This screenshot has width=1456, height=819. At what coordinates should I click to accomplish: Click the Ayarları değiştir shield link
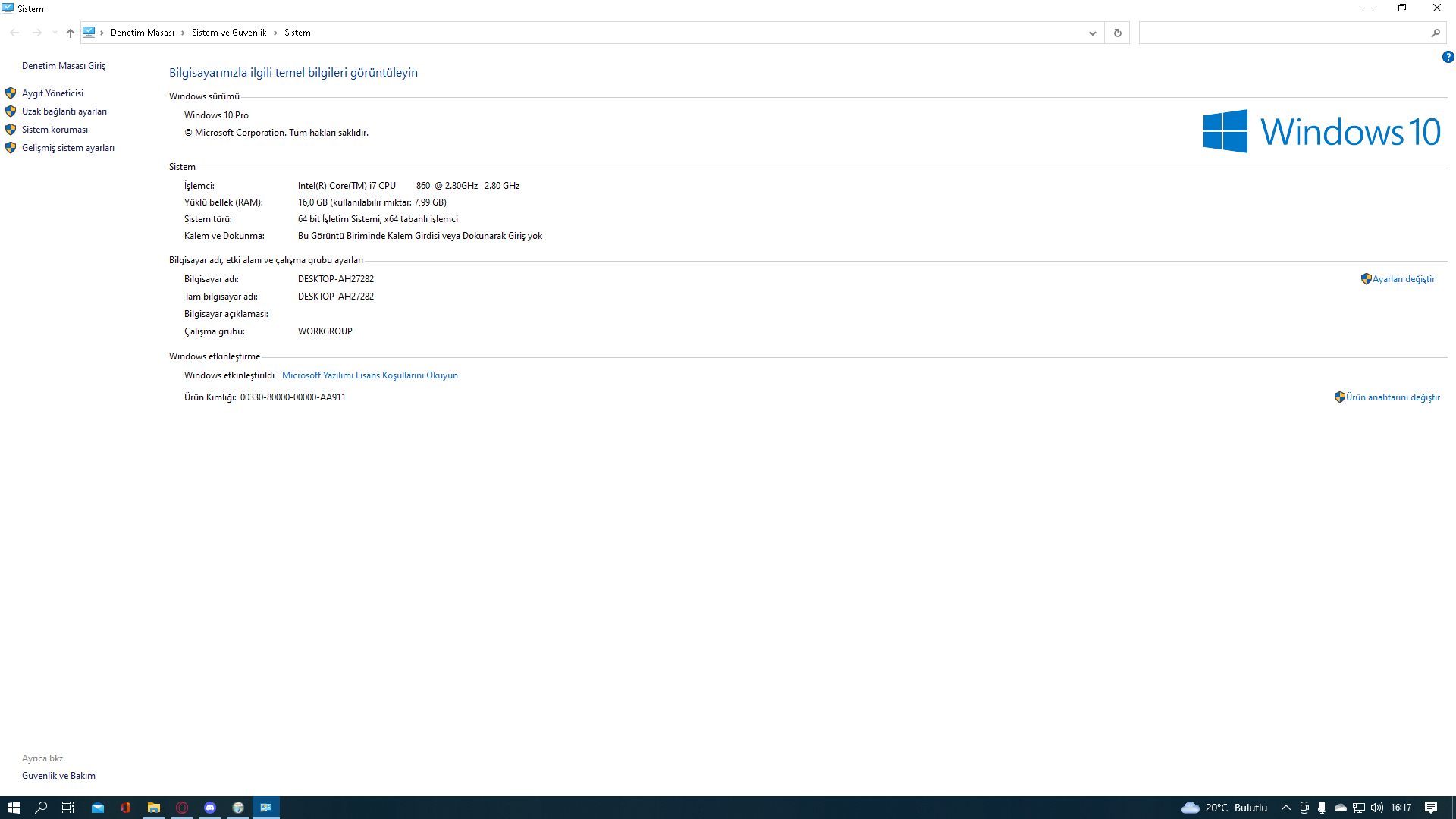tap(1402, 279)
